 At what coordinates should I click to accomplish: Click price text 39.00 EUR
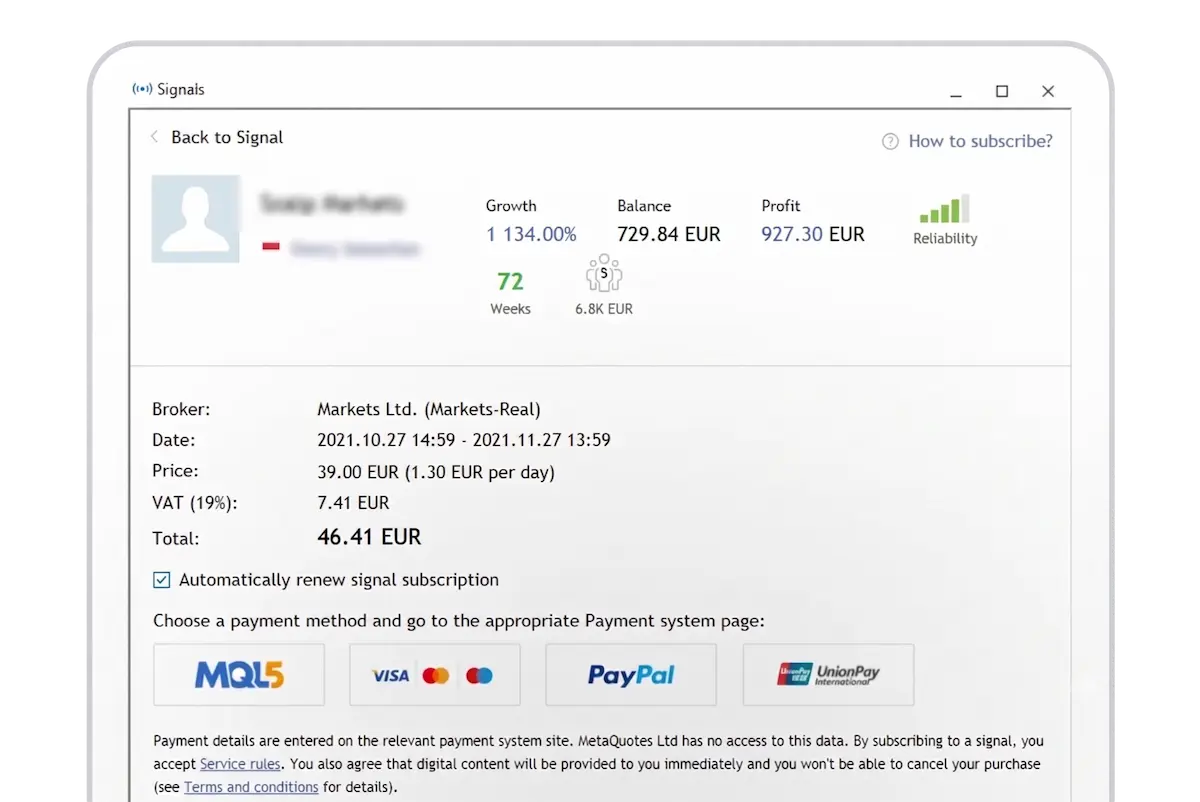tap(357, 472)
